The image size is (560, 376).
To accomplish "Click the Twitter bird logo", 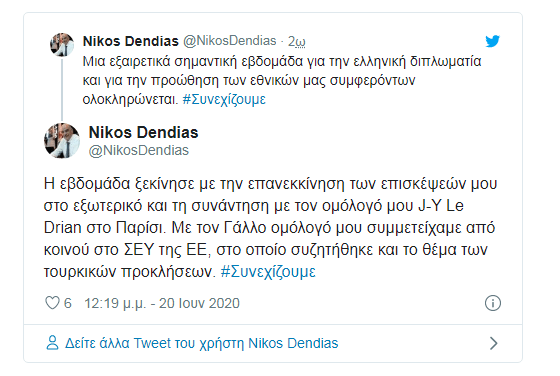I will 492,41.
